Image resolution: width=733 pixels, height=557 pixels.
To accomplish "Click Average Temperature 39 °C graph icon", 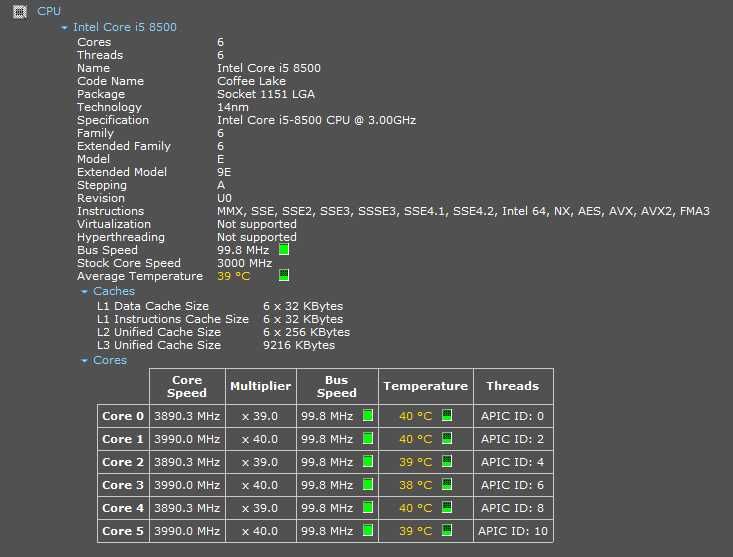I will (284, 275).
